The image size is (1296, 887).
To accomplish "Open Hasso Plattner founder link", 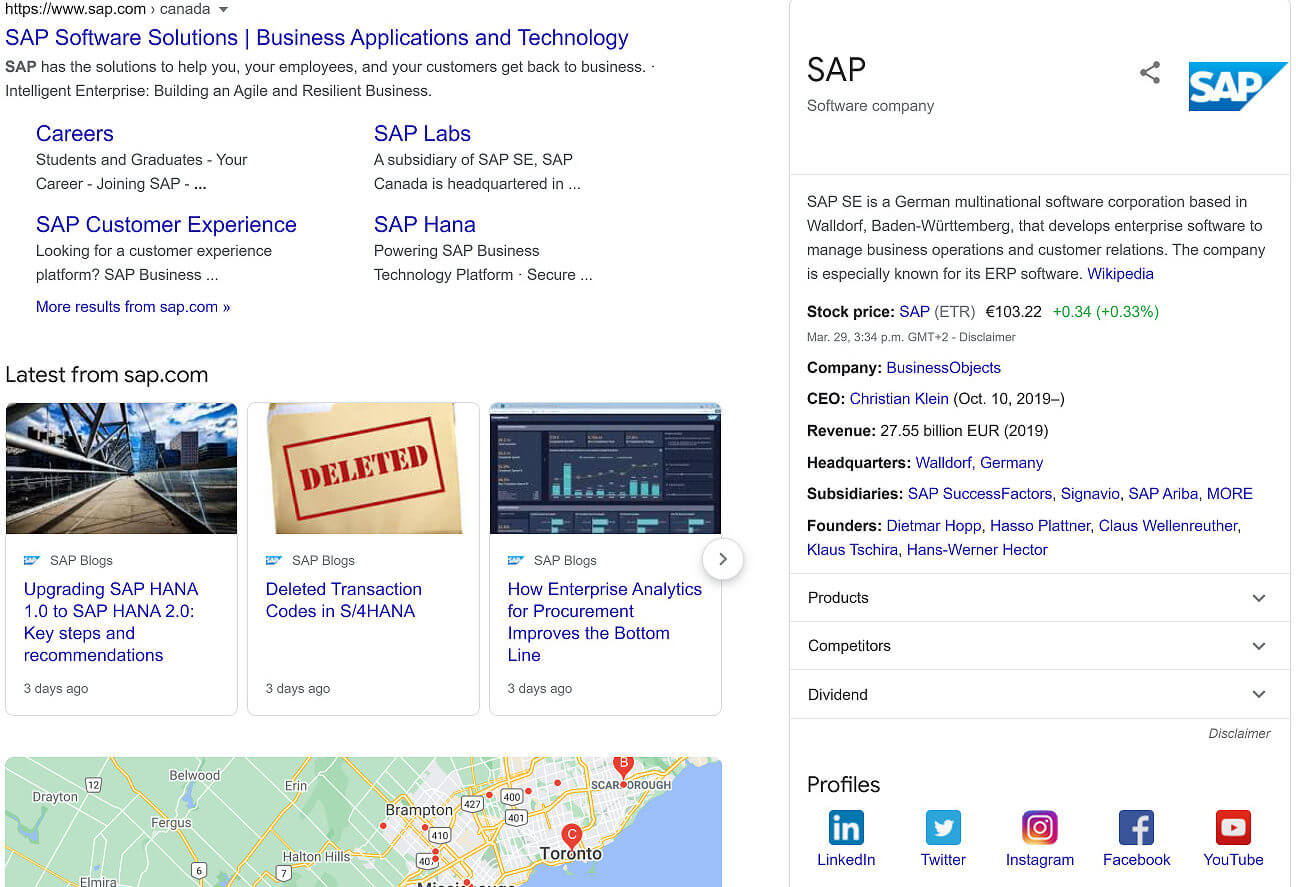I will point(1040,526).
